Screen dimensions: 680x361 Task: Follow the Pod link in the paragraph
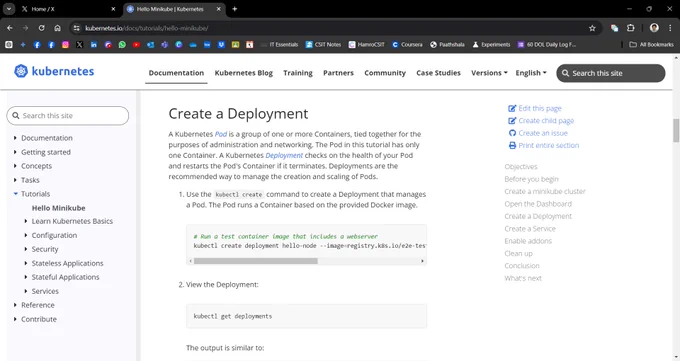[221, 134]
